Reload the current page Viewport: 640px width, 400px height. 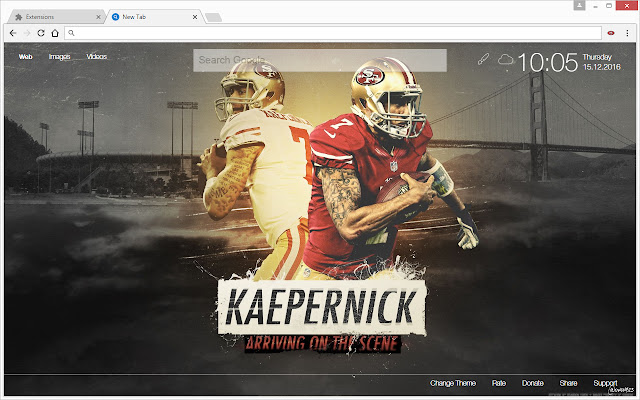click(x=41, y=33)
